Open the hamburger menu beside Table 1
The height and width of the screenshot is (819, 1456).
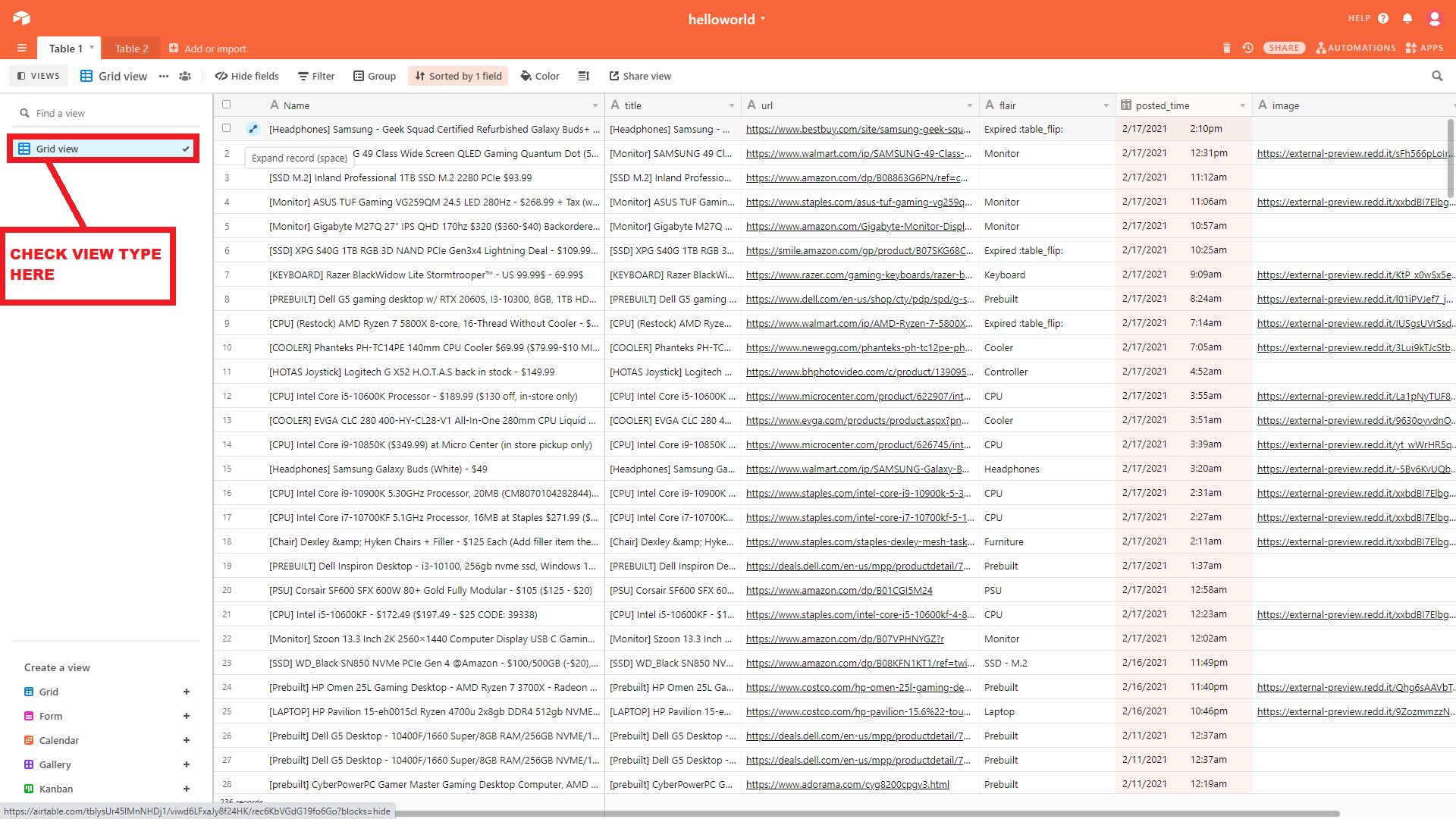(22, 49)
